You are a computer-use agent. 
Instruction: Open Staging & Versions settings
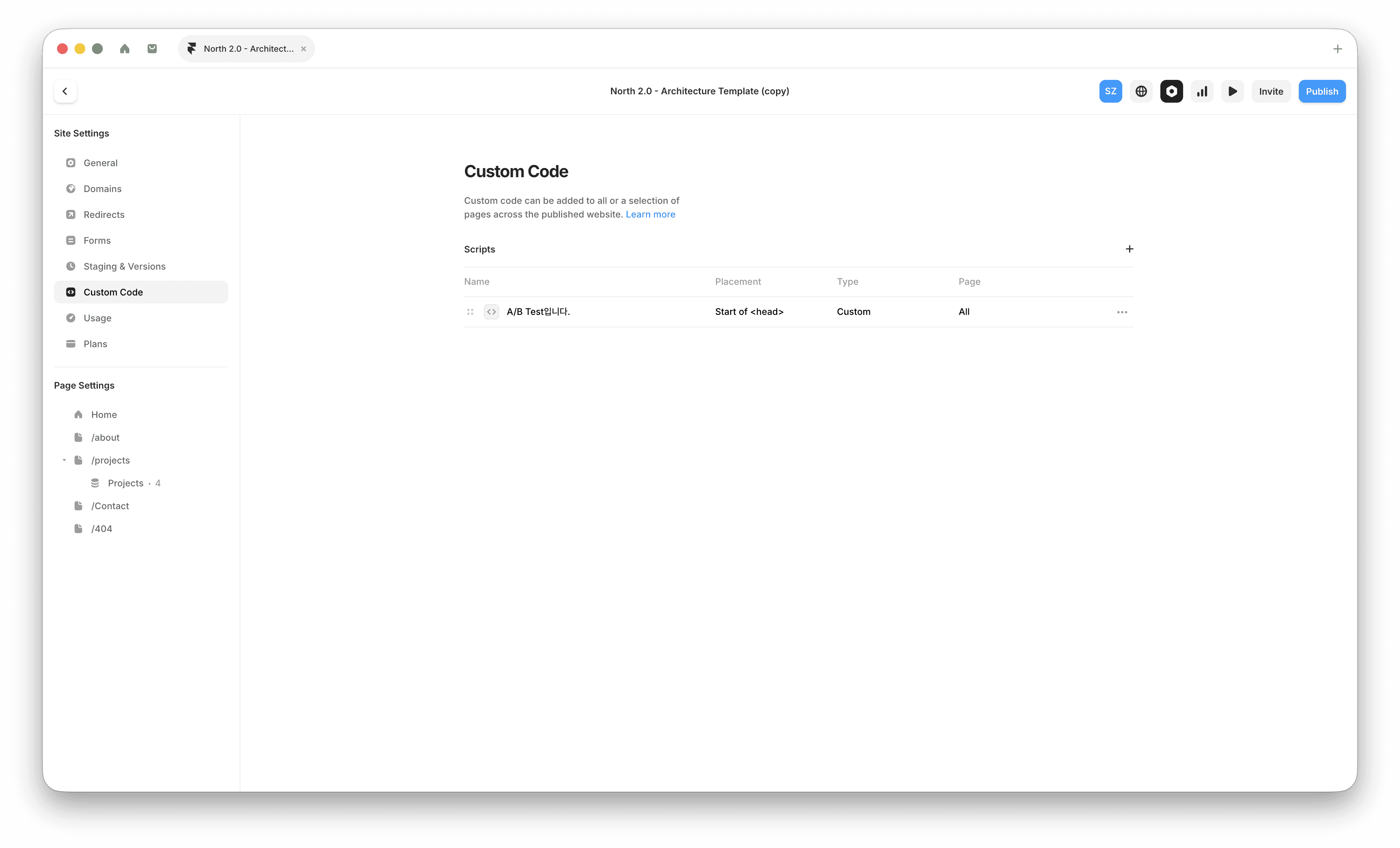tap(124, 267)
